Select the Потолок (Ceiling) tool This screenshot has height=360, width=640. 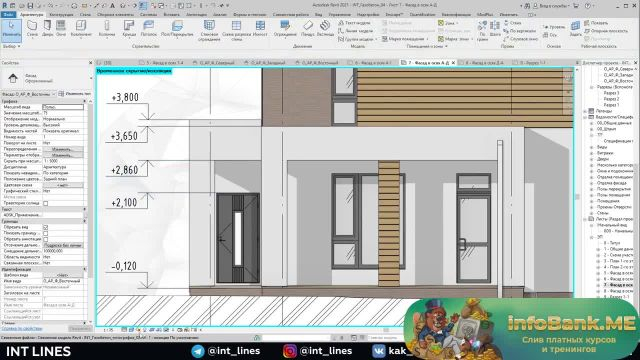click(149, 29)
